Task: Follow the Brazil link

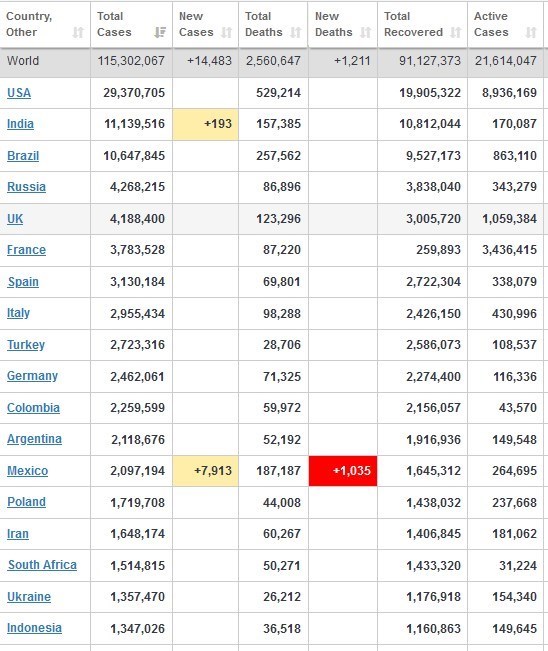Action: pyautogui.click(x=23, y=156)
